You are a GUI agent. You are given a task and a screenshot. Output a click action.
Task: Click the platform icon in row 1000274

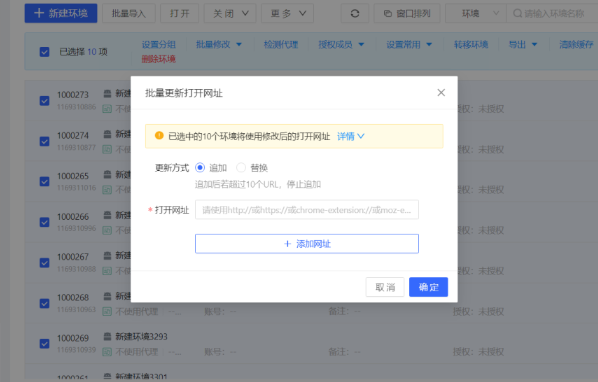tap(108, 134)
